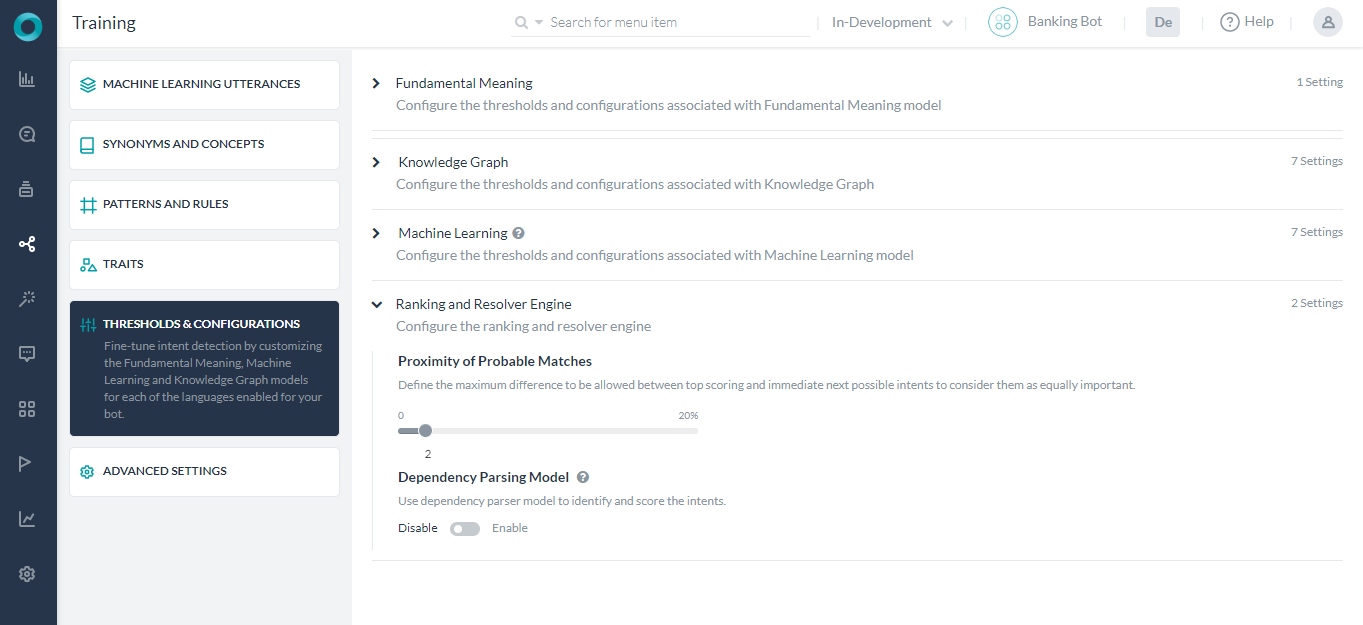The height and width of the screenshot is (625, 1363).
Task: Click the Disable label
Action: coord(418,528)
